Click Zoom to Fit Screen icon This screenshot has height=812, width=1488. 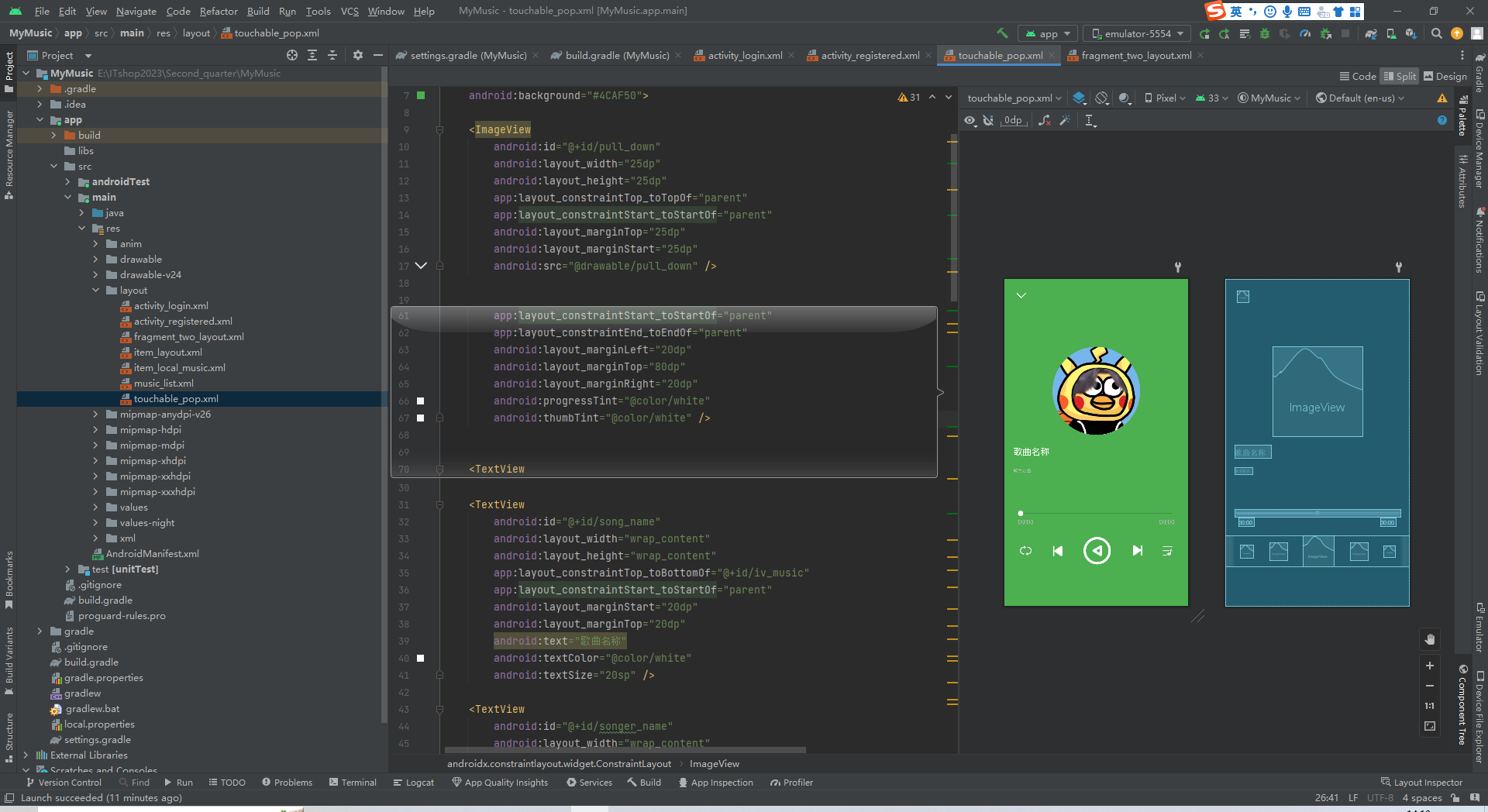coord(1430,726)
